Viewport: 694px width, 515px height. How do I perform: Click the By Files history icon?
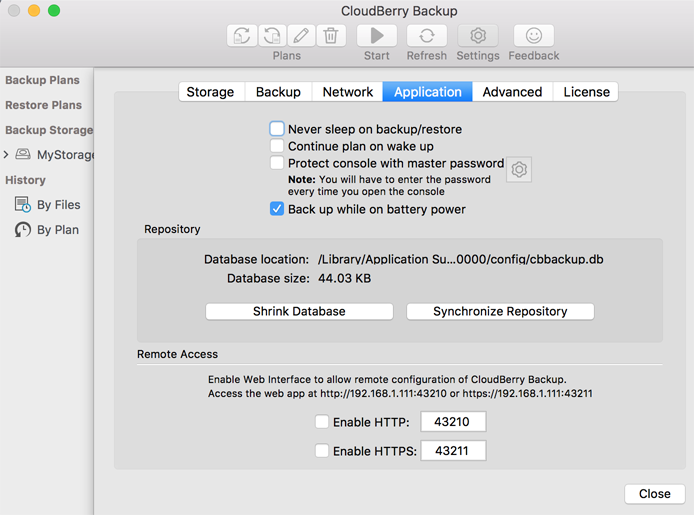click(x=23, y=204)
